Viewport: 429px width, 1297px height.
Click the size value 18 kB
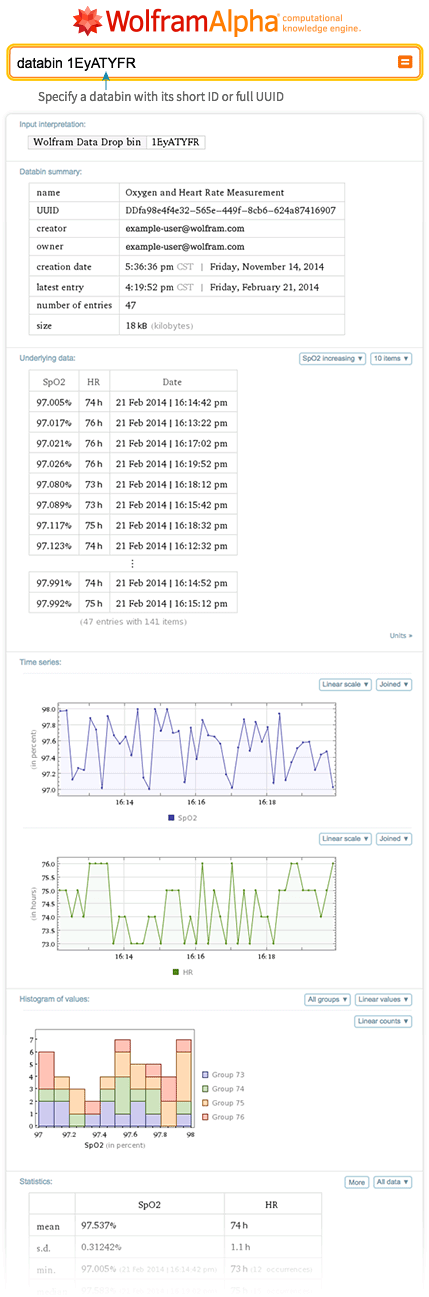coord(136,326)
